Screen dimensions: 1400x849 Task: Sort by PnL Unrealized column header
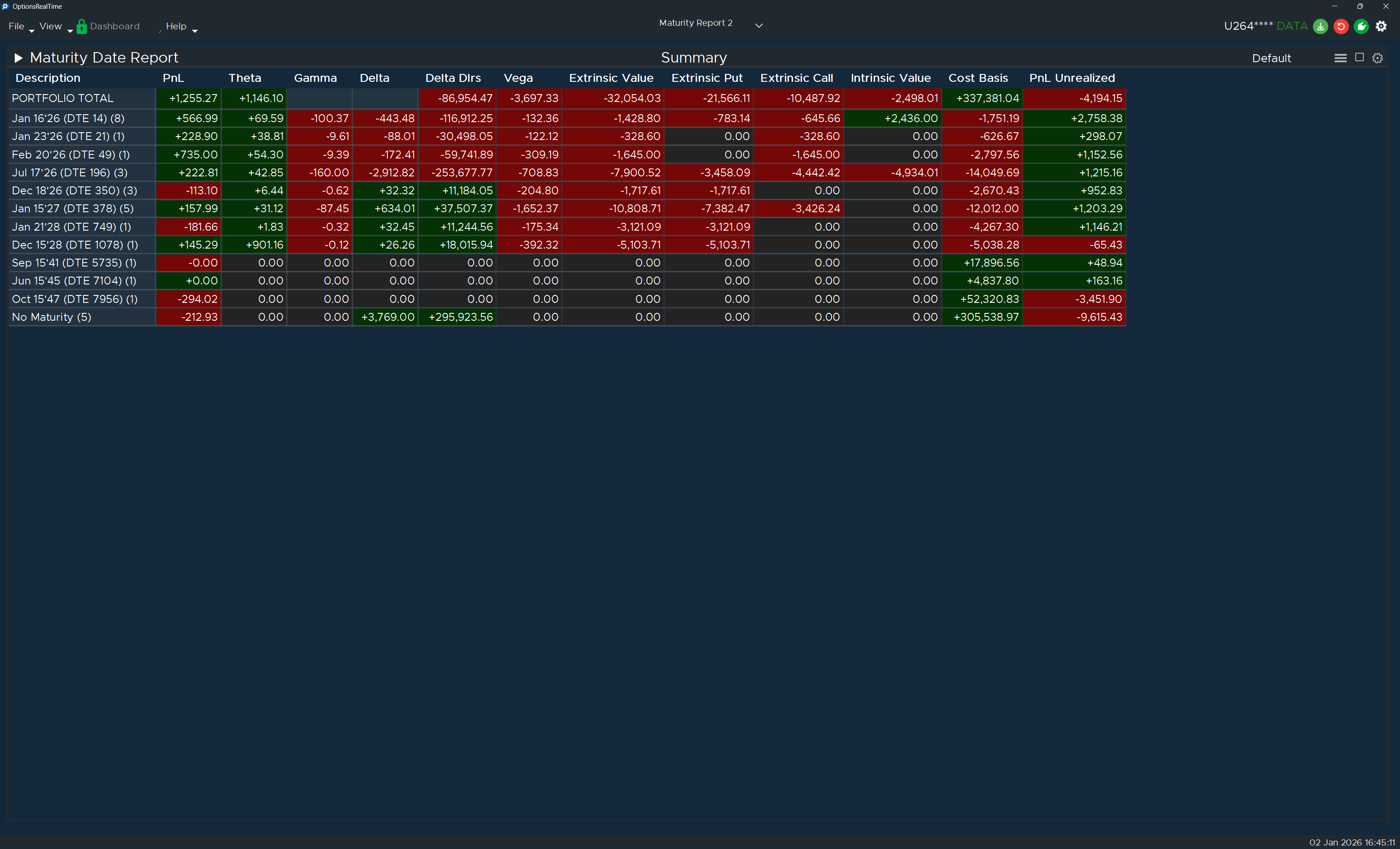[x=1071, y=78]
